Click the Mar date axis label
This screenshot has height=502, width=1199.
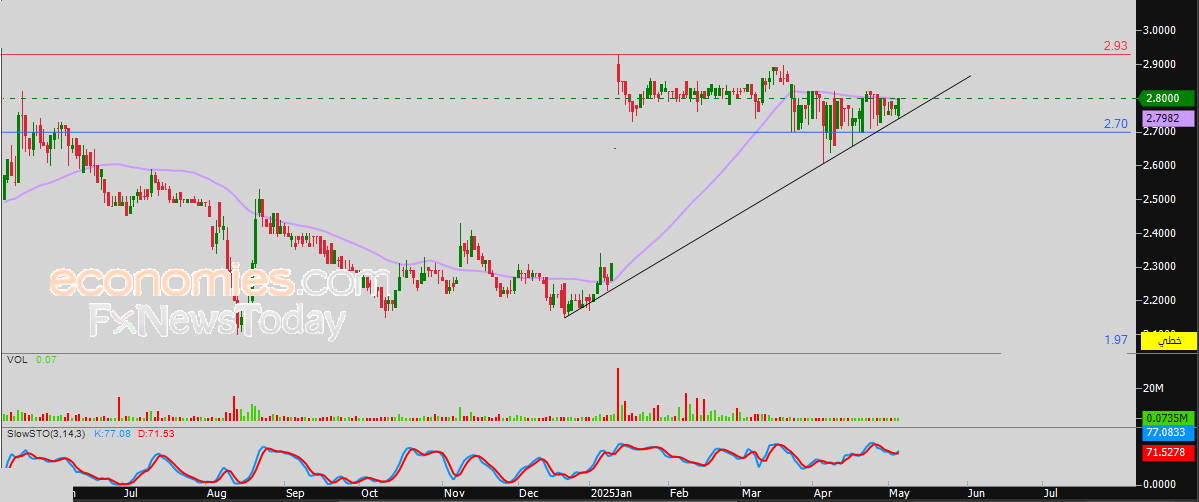point(750,495)
